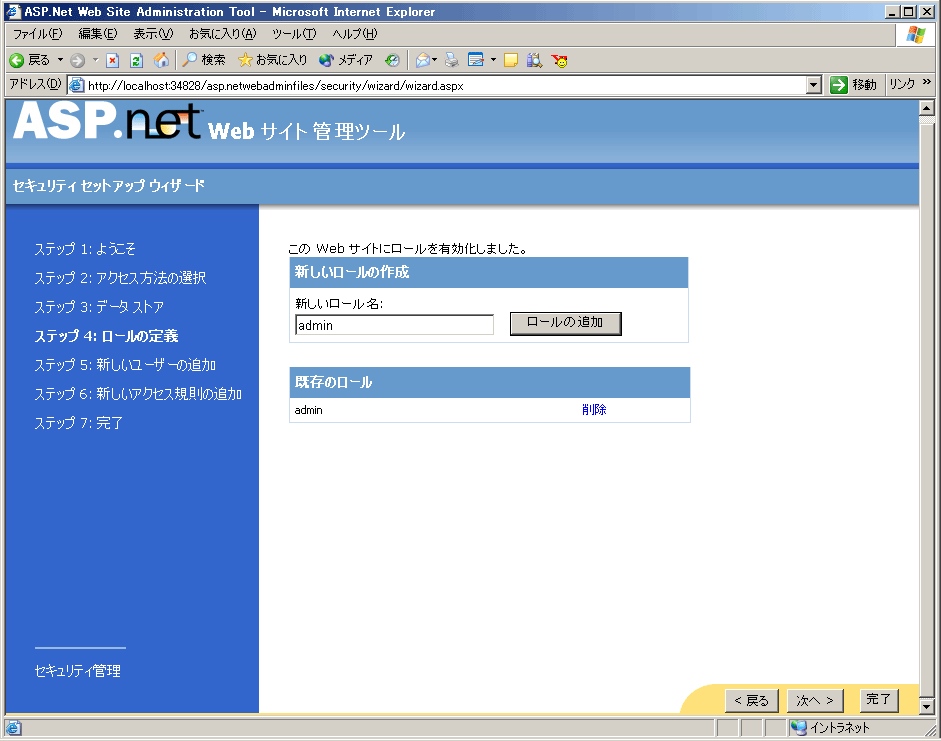Open the お気に入り(A) menu

pos(223,34)
